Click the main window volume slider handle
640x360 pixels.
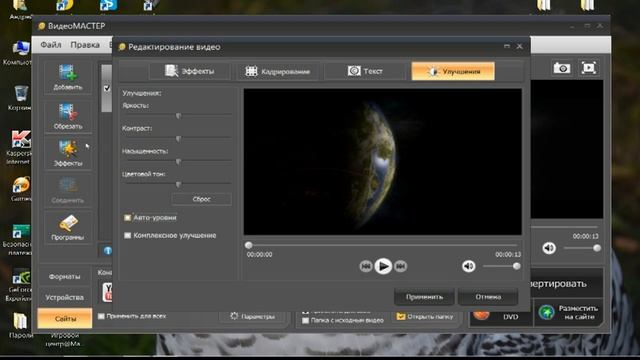pyautogui.click(x=597, y=248)
